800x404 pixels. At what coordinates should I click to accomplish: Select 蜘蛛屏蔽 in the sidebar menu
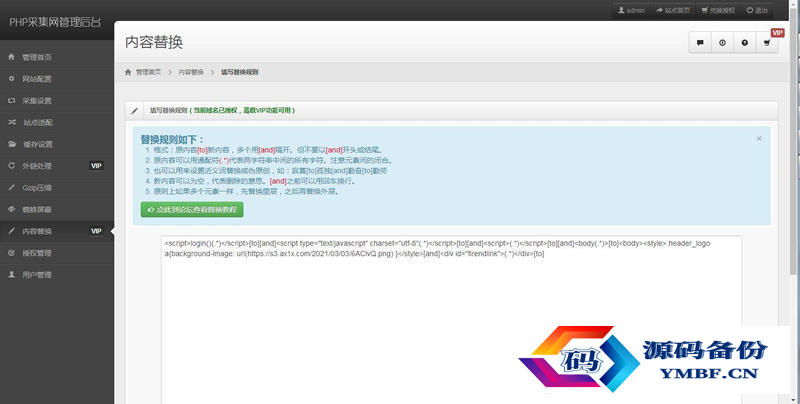tap(57, 209)
